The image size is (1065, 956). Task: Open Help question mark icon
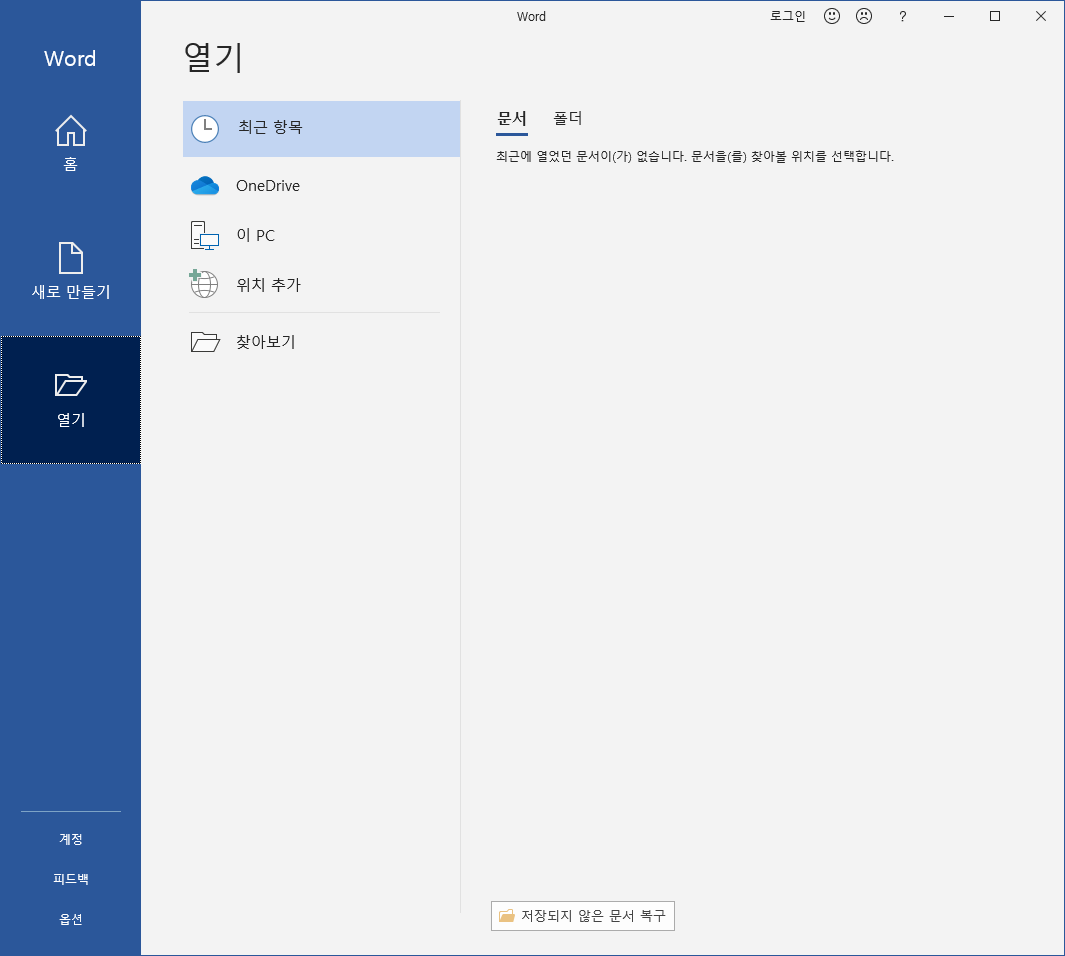click(x=902, y=16)
